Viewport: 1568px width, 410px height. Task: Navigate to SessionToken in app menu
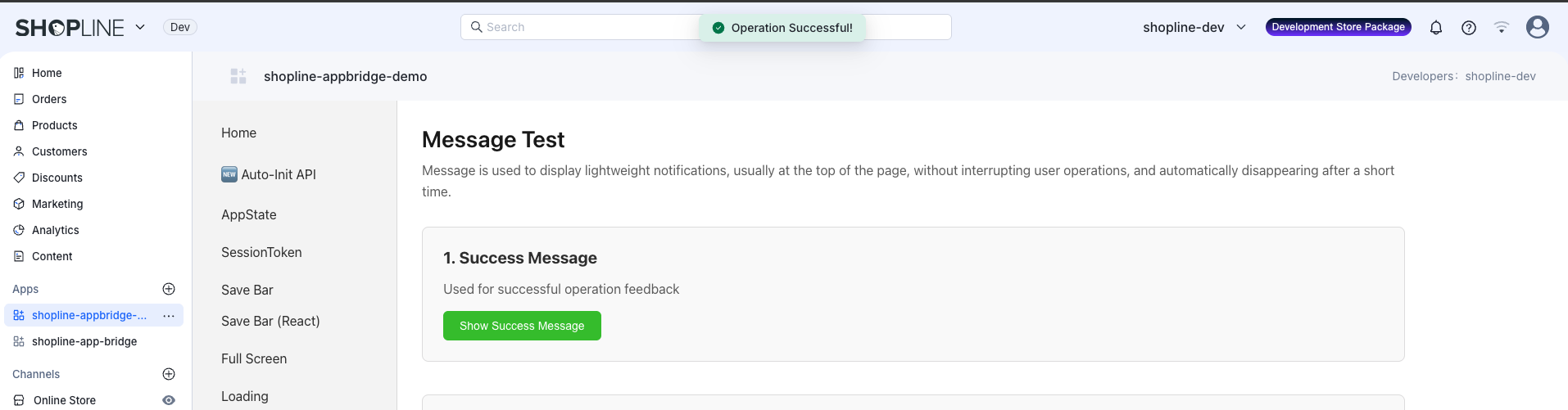tap(261, 252)
